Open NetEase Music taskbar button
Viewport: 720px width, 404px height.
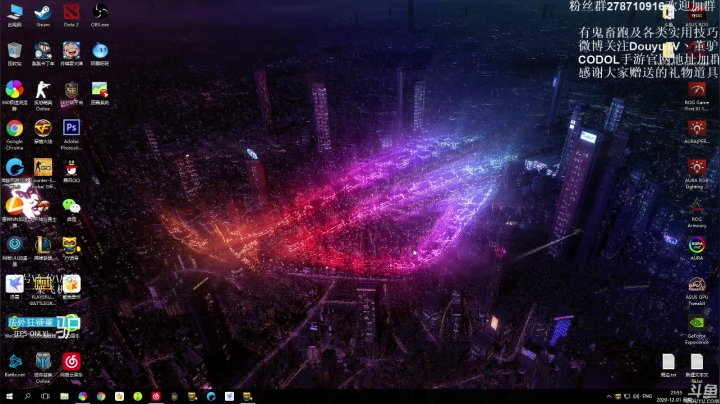(x=156, y=396)
